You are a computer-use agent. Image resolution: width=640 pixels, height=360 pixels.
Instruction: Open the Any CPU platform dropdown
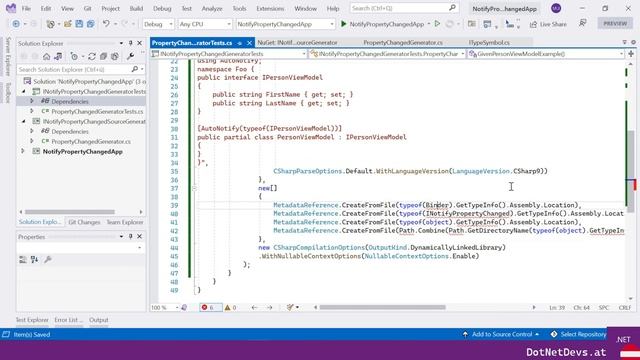point(205,24)
